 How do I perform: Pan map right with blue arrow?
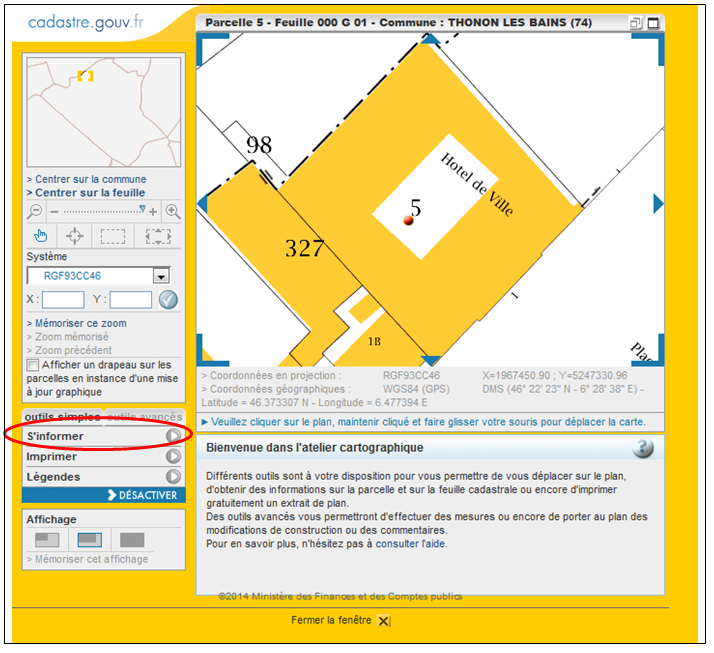pyautogui.click(x=657, y=204)
